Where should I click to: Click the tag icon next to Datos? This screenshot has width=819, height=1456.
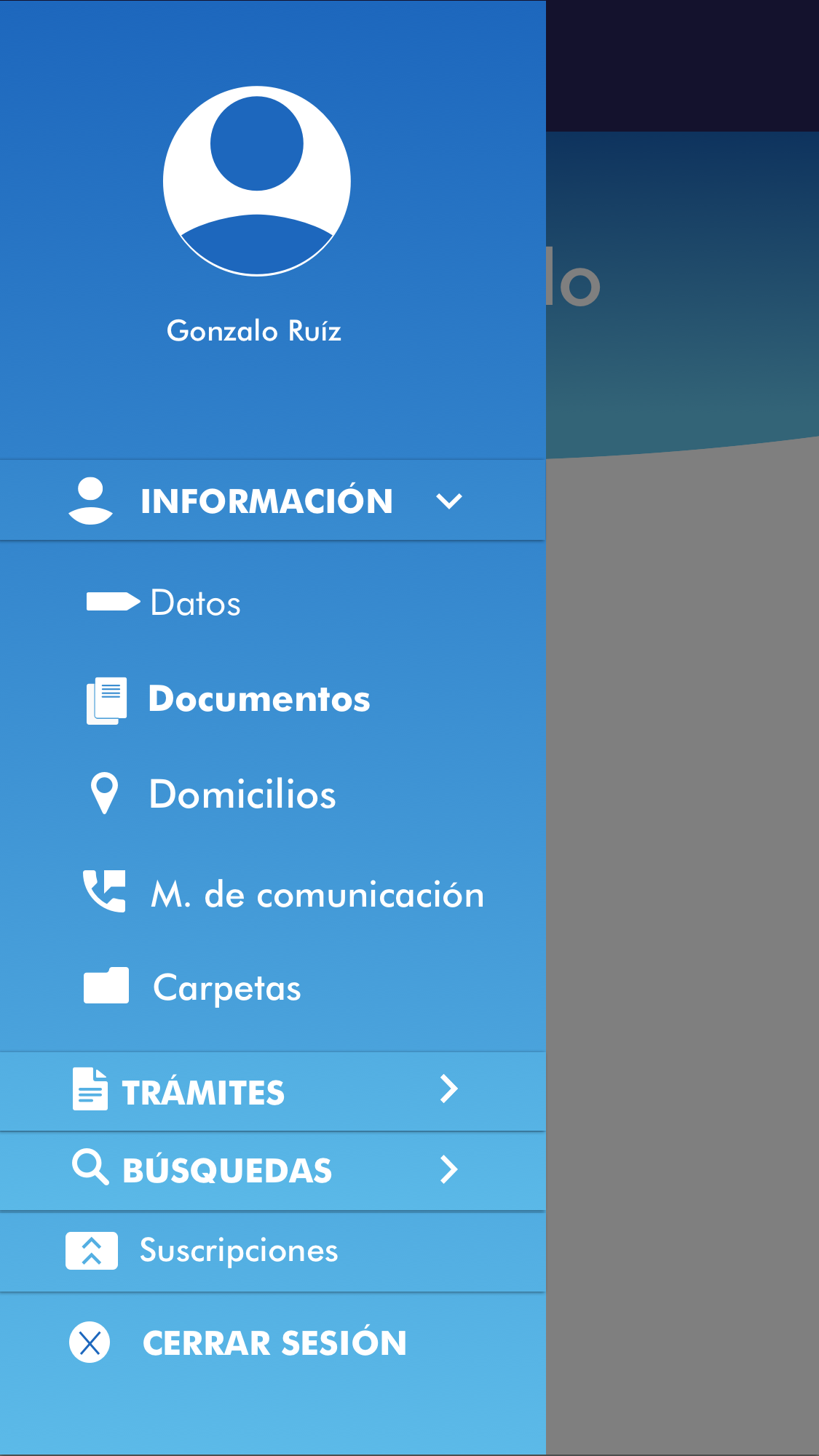[112, 602]
